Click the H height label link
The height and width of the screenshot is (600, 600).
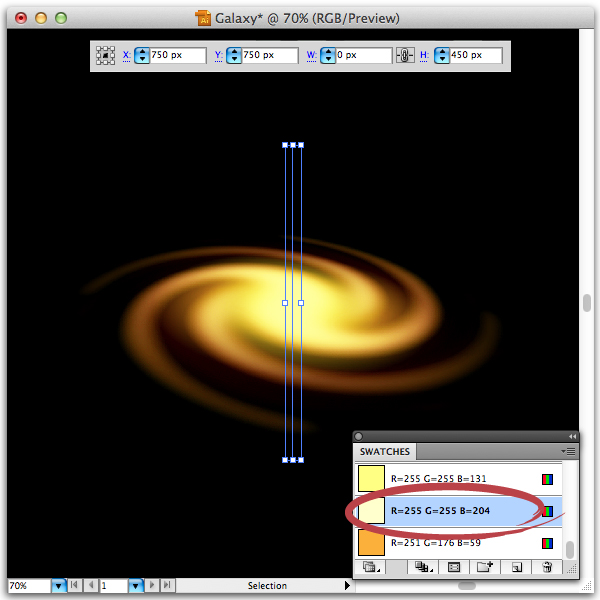click(x=424, y=56)
